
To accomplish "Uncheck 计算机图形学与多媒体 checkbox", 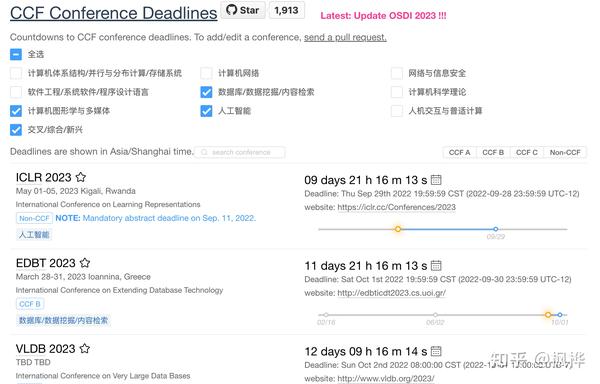I will coord(16,111).
